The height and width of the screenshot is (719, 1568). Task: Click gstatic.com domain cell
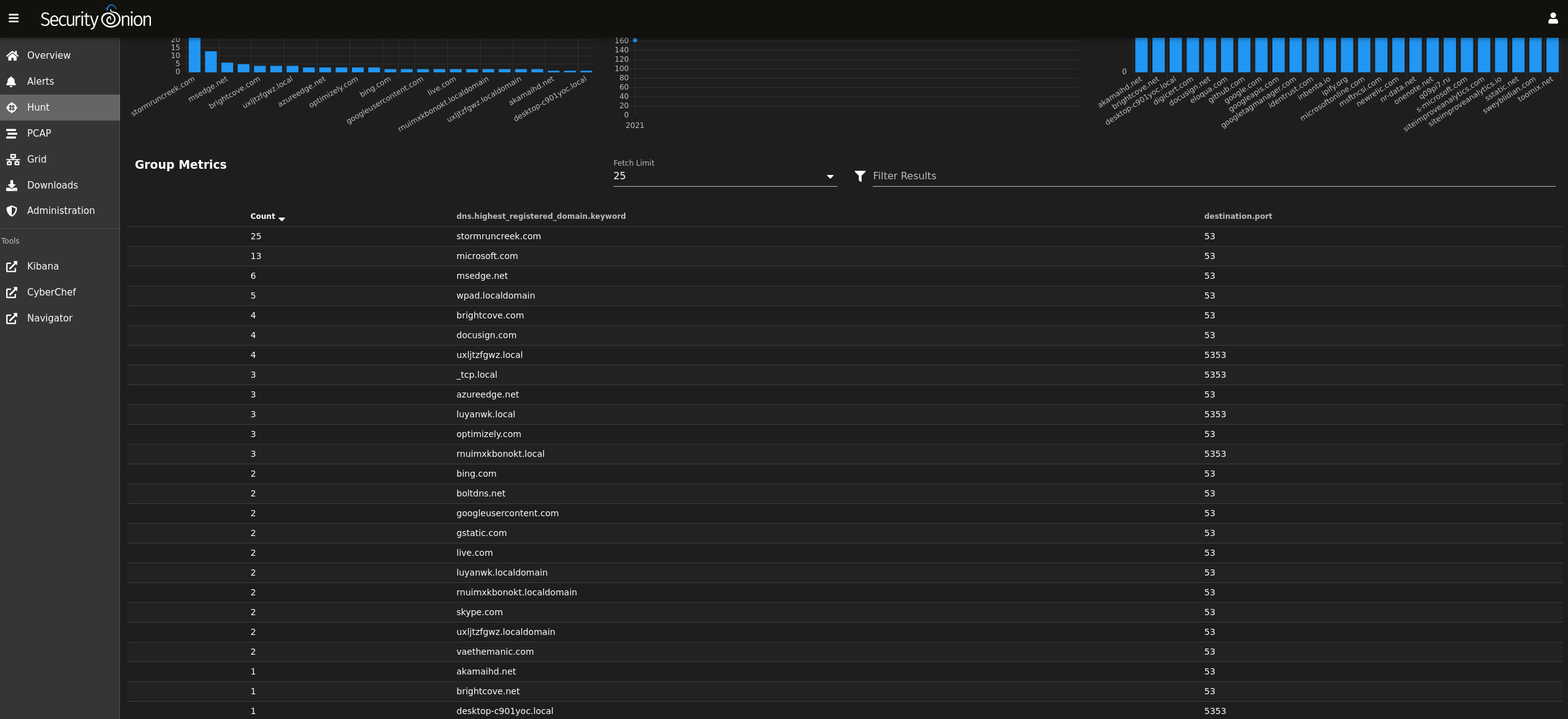tap(481, 533)
